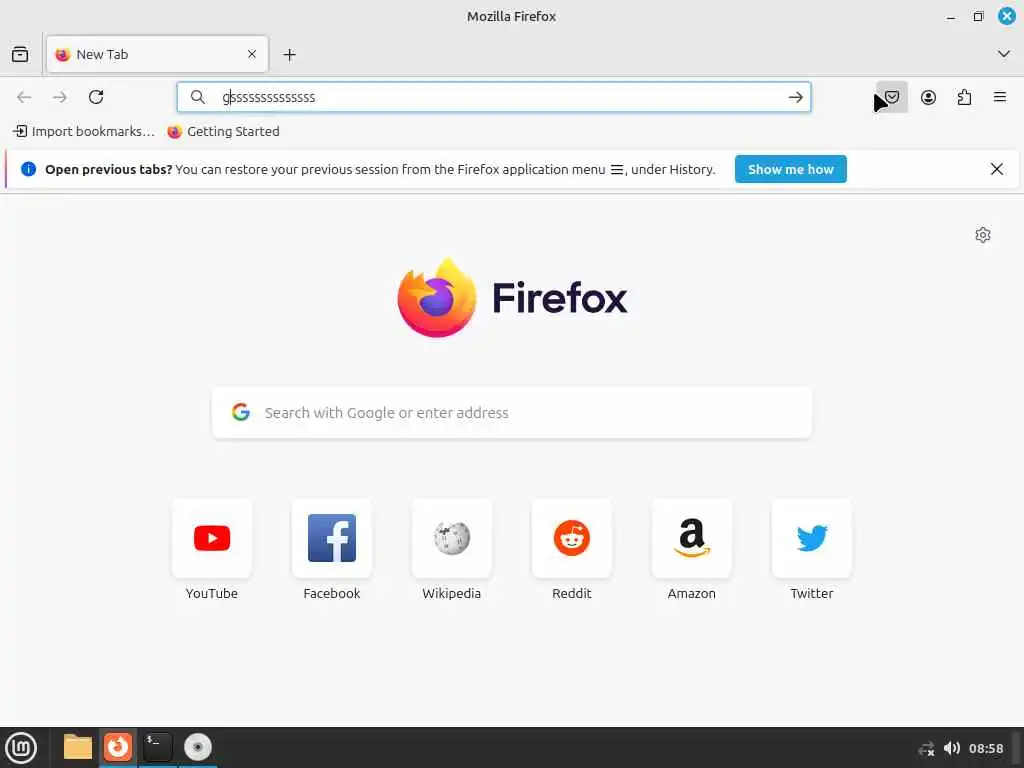1024x768 pixels.
Task: Open the terminal from taskbar
Action: (x=157, y=747)
